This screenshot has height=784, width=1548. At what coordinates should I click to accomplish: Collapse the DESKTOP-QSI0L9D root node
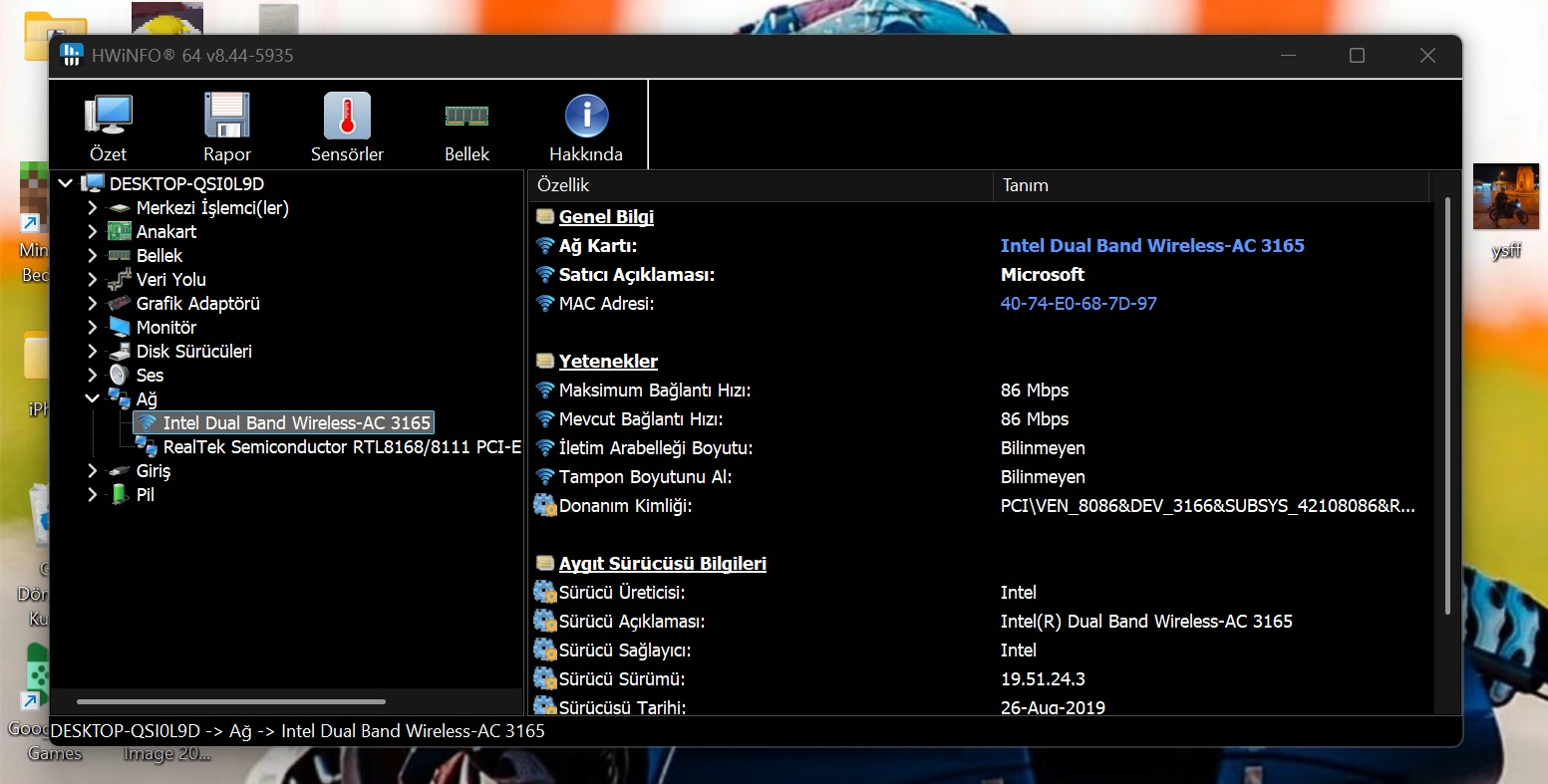66,183
